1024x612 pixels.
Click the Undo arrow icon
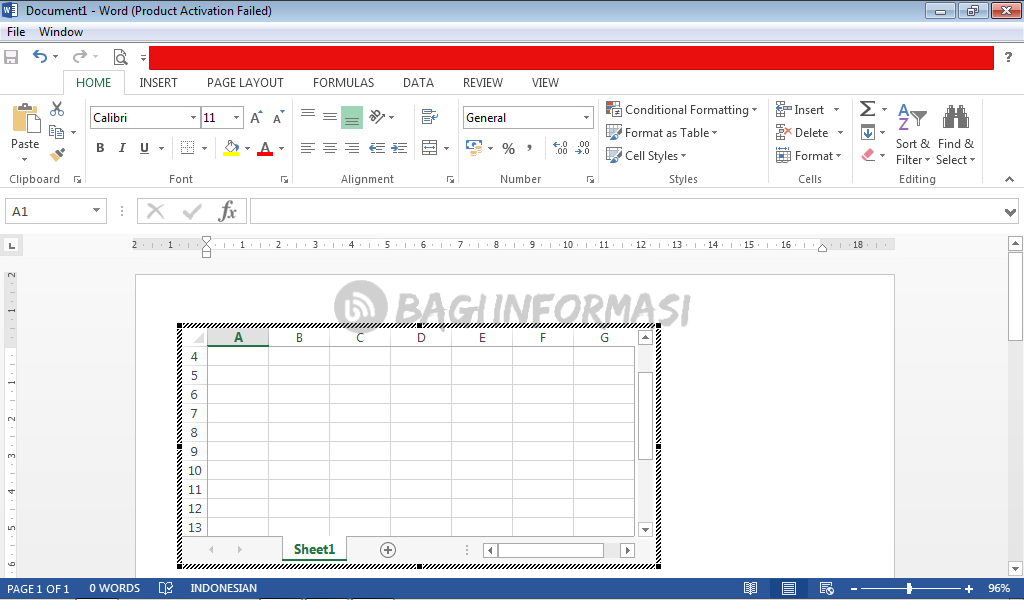[40, 57]
